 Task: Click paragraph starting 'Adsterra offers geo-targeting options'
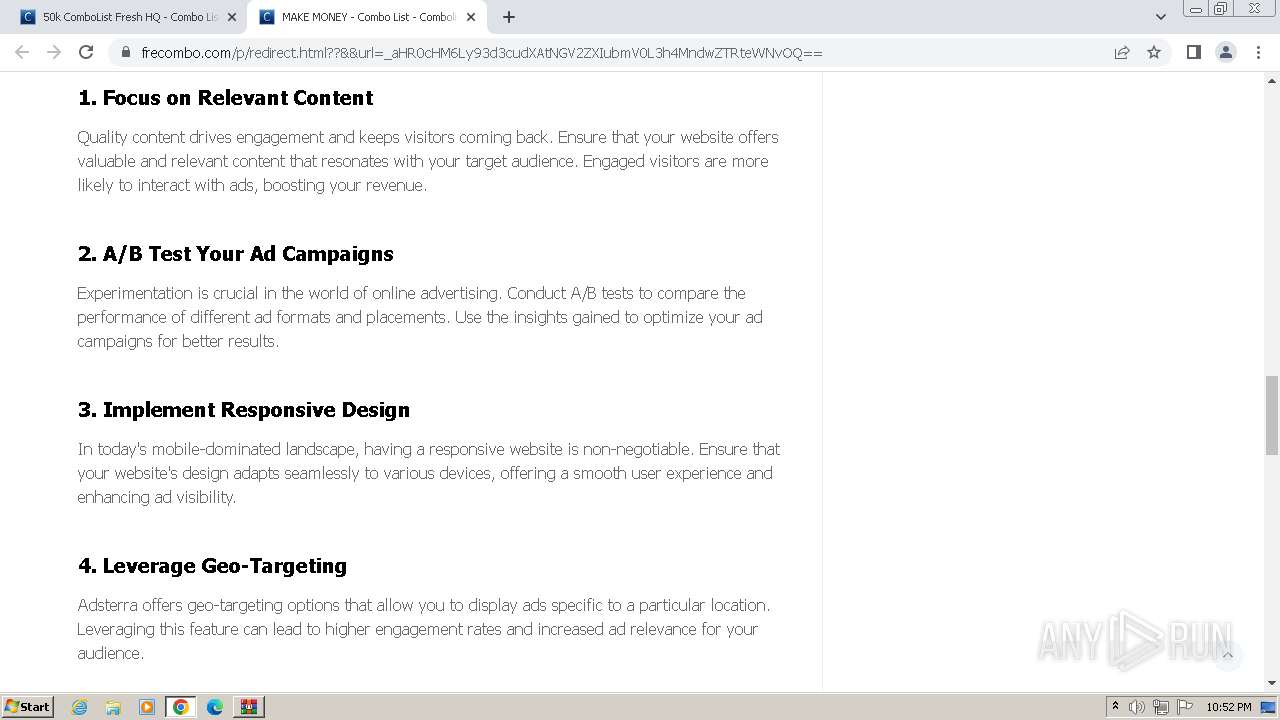tap(424, 629)
